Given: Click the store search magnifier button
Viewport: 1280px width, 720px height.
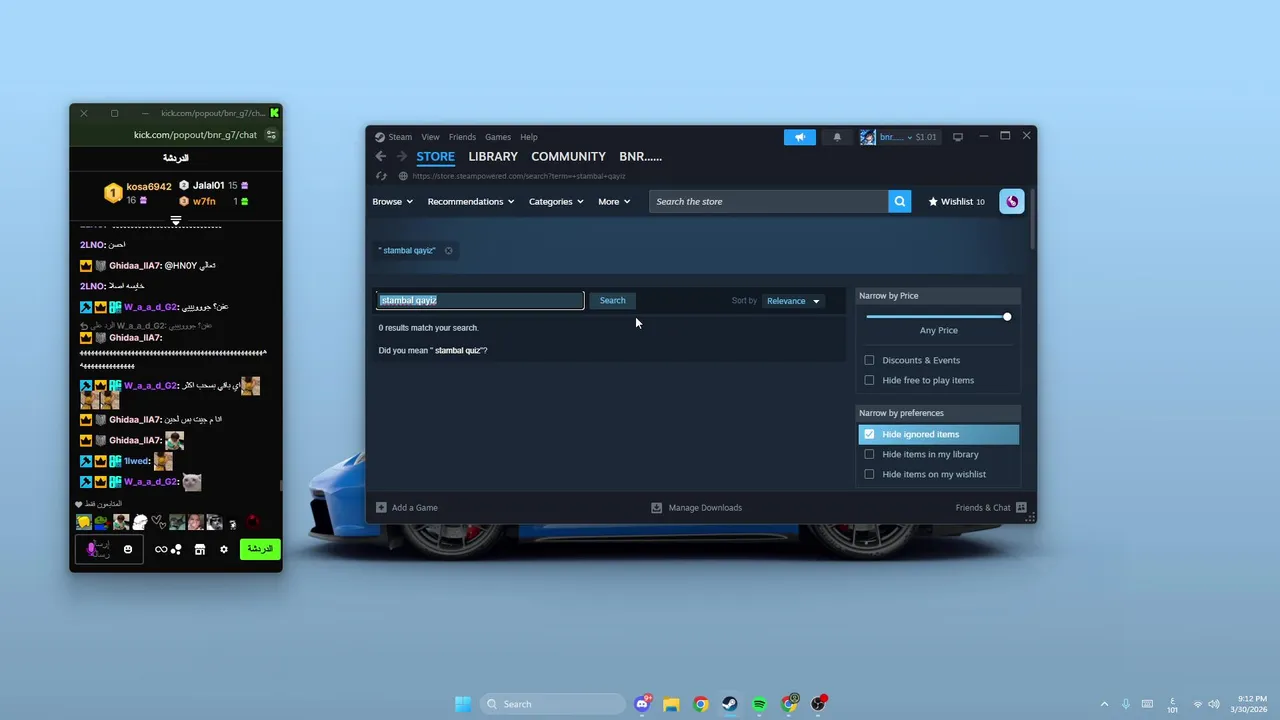Looking at the screenshot, I should [x=900, y=201].
